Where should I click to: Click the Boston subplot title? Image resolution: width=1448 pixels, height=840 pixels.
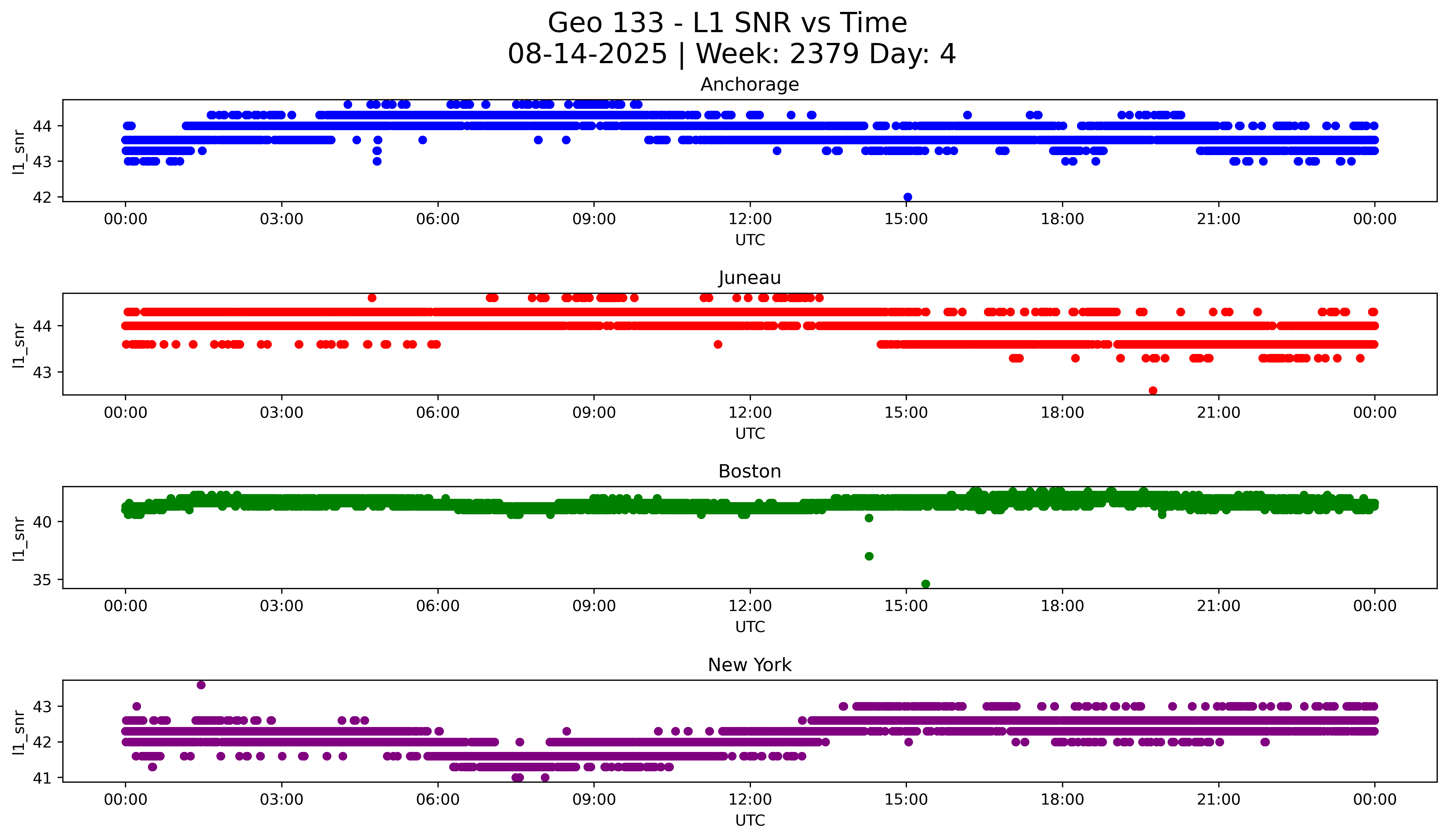click(x=749, y=471)
